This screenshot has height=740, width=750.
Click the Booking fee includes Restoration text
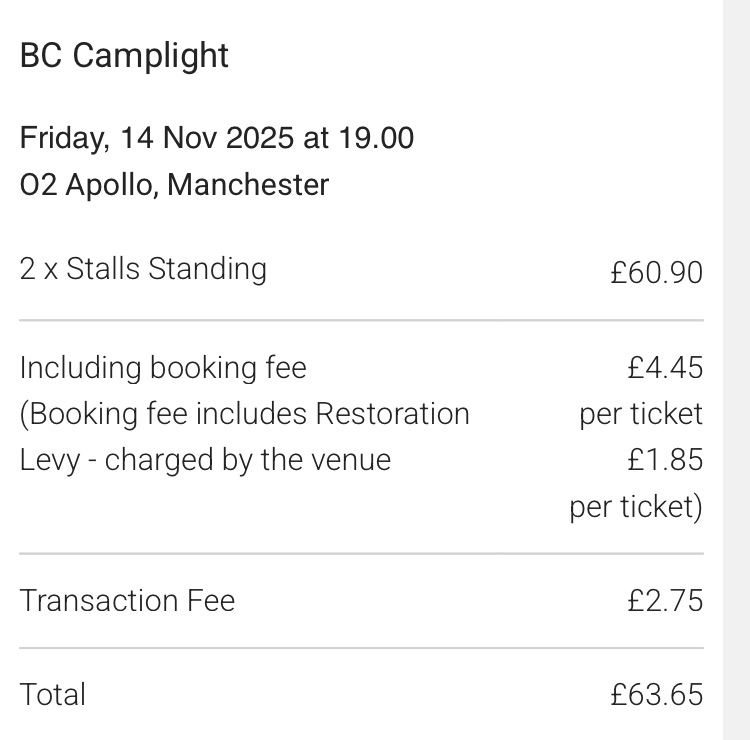point(244,414)
